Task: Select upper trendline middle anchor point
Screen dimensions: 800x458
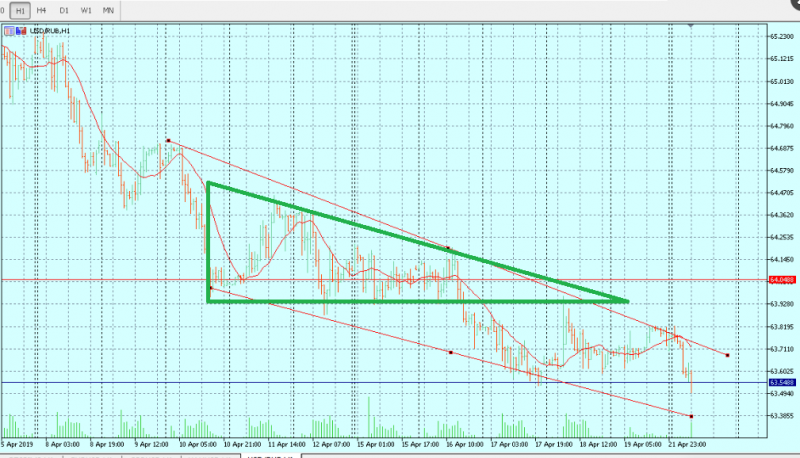Action: tap(448, 248)
